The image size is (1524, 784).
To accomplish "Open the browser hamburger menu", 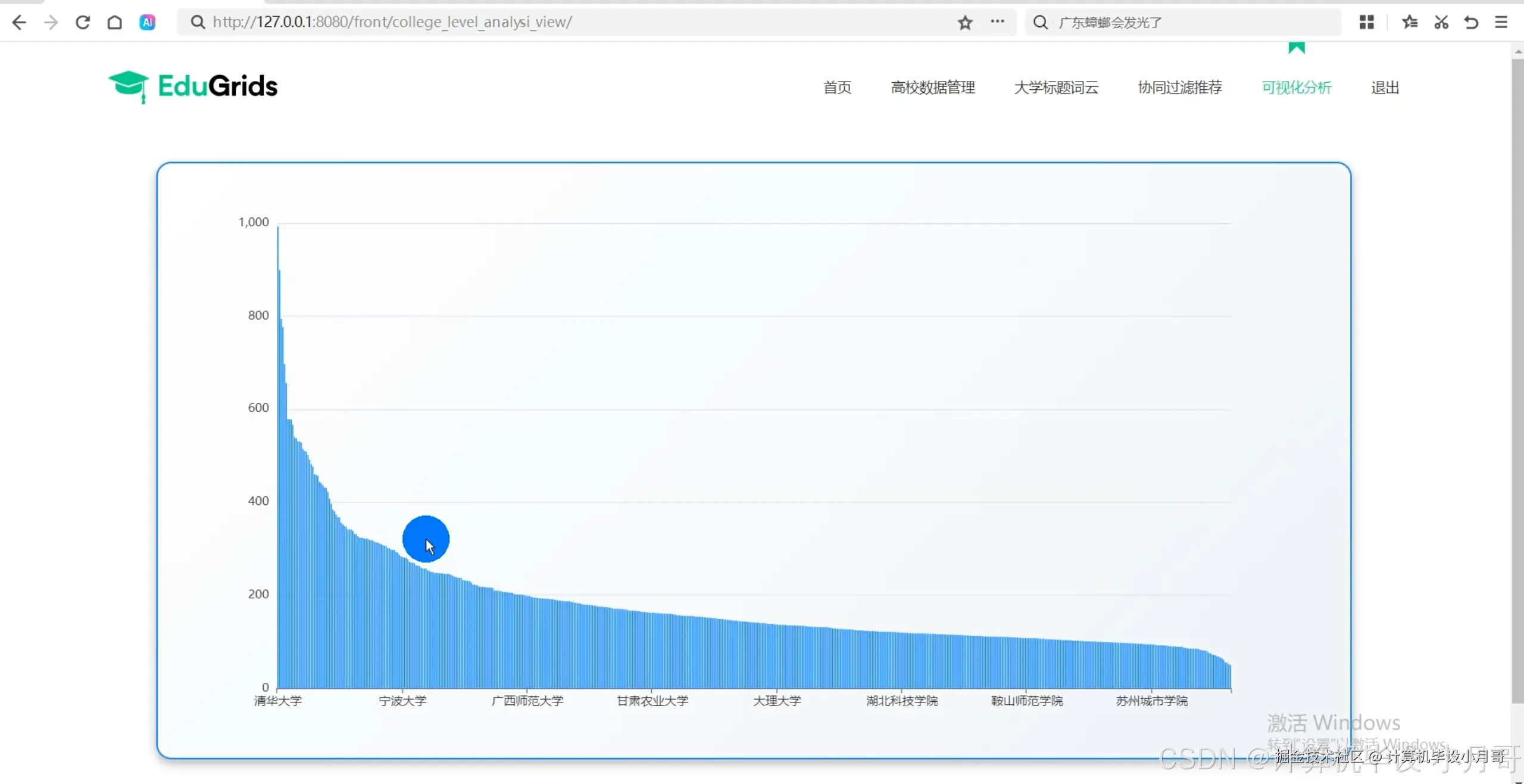I will (x=1501, y=23).
